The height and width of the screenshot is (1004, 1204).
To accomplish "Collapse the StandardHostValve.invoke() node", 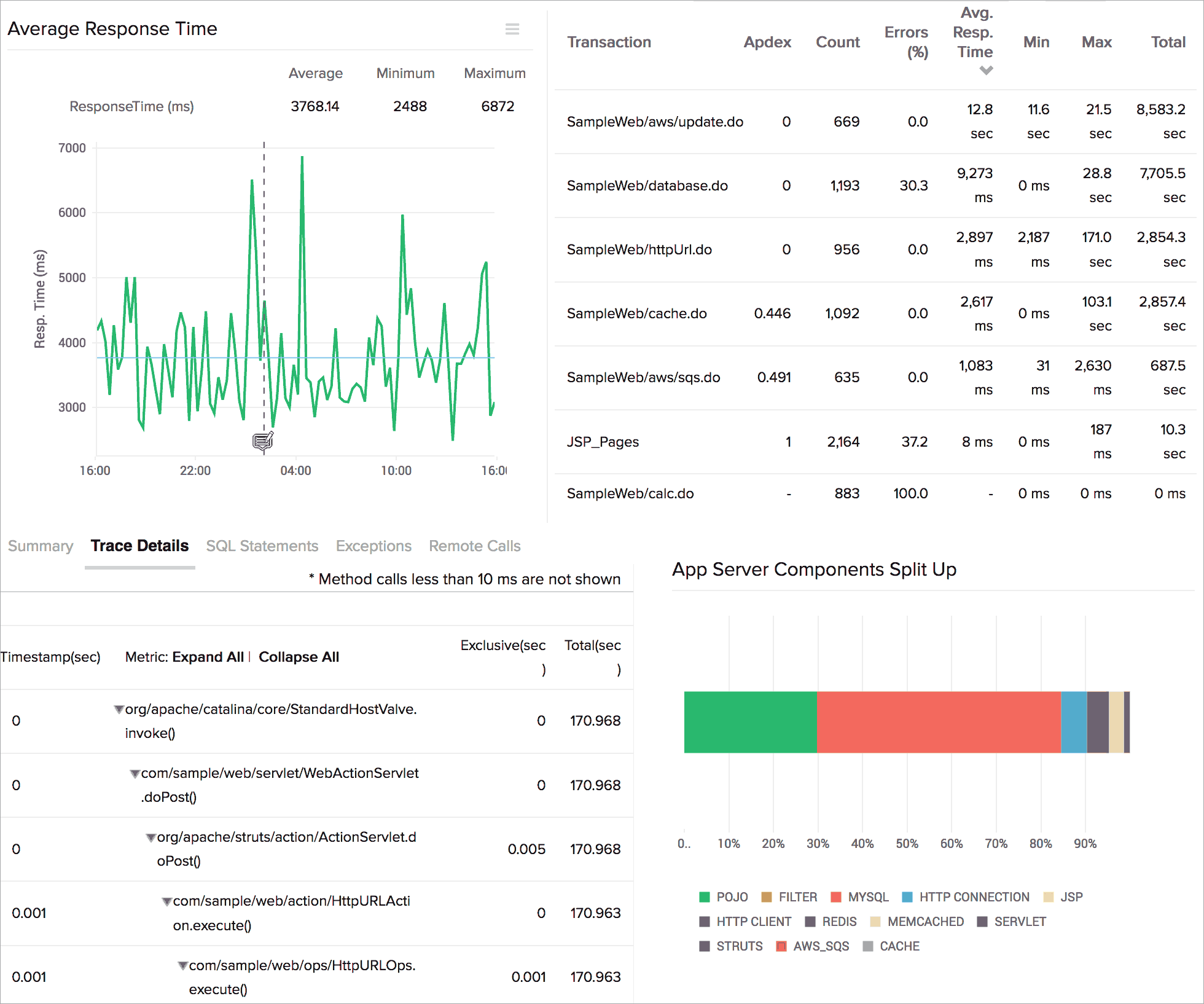I will pos(119,710).
